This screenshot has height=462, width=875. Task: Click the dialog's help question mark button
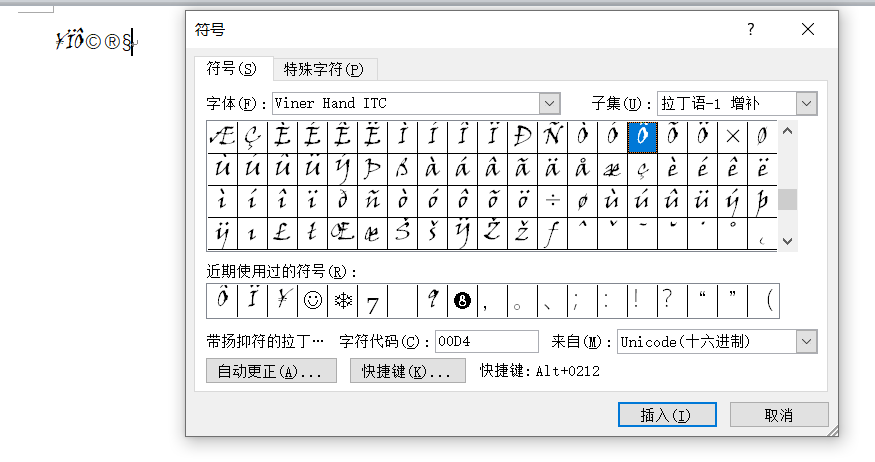pos(751,30)
